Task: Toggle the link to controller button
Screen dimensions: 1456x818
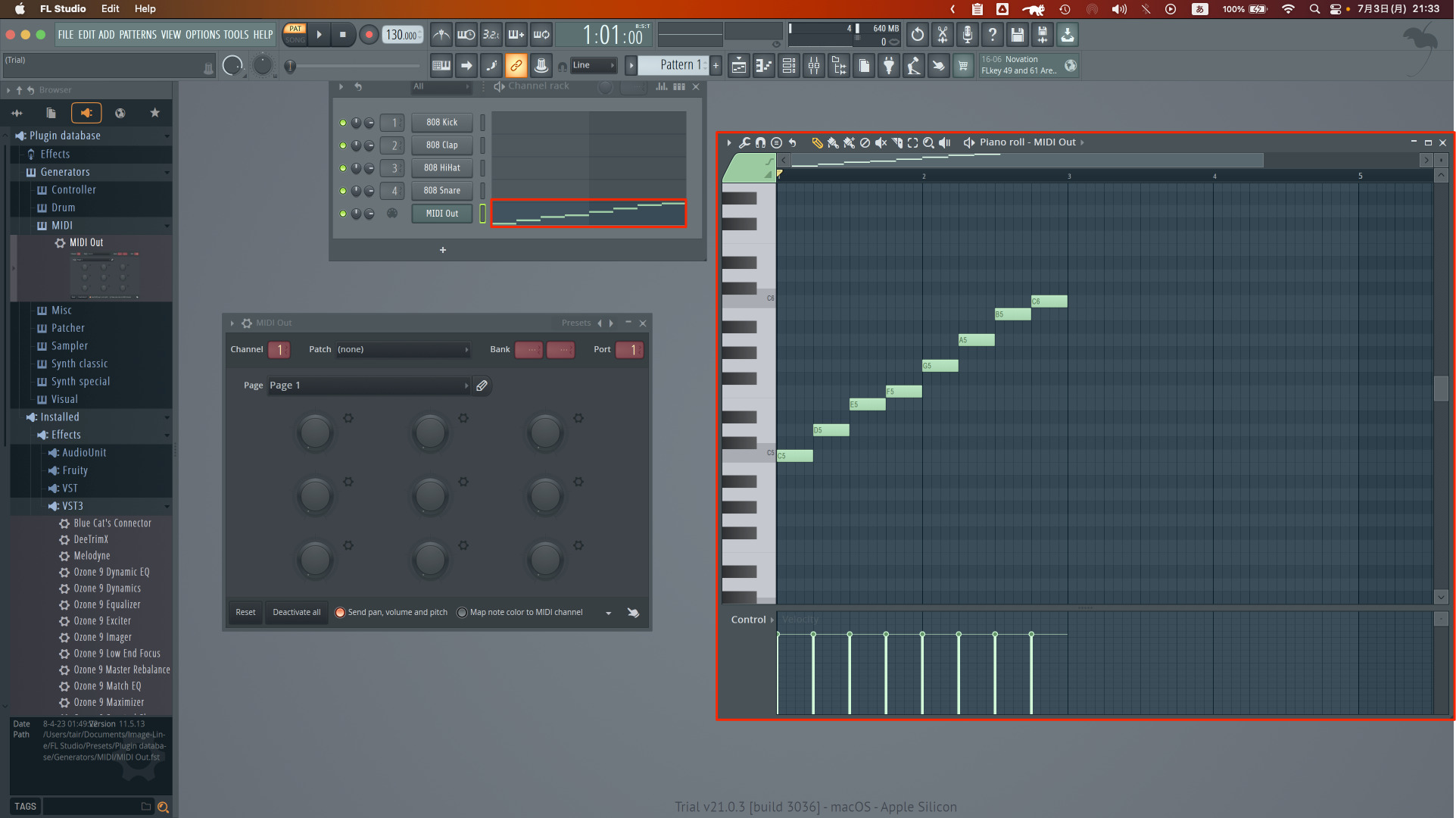Action: (x=516, y=66)
